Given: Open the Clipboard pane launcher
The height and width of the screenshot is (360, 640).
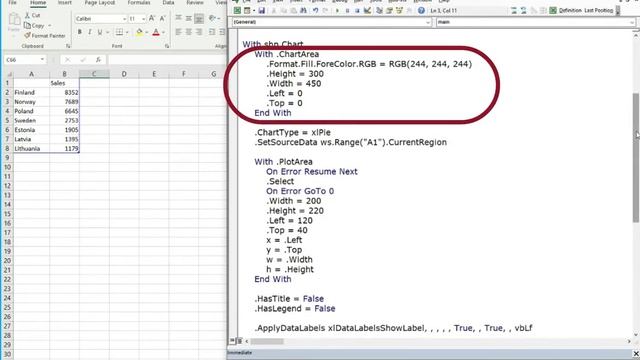Looking at the screenshot, I should (x=68, y=46).
